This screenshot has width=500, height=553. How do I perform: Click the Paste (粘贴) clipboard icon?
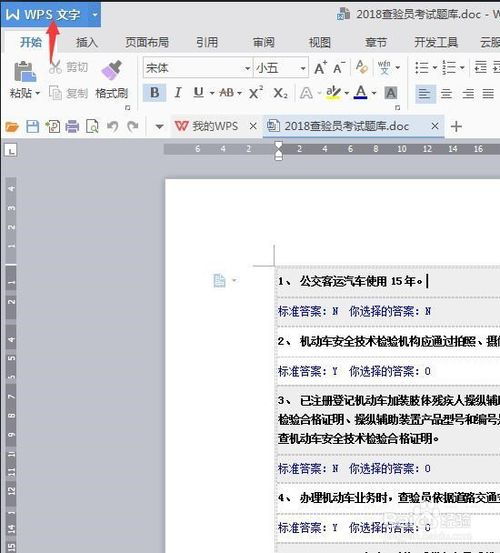click(25, 71)
